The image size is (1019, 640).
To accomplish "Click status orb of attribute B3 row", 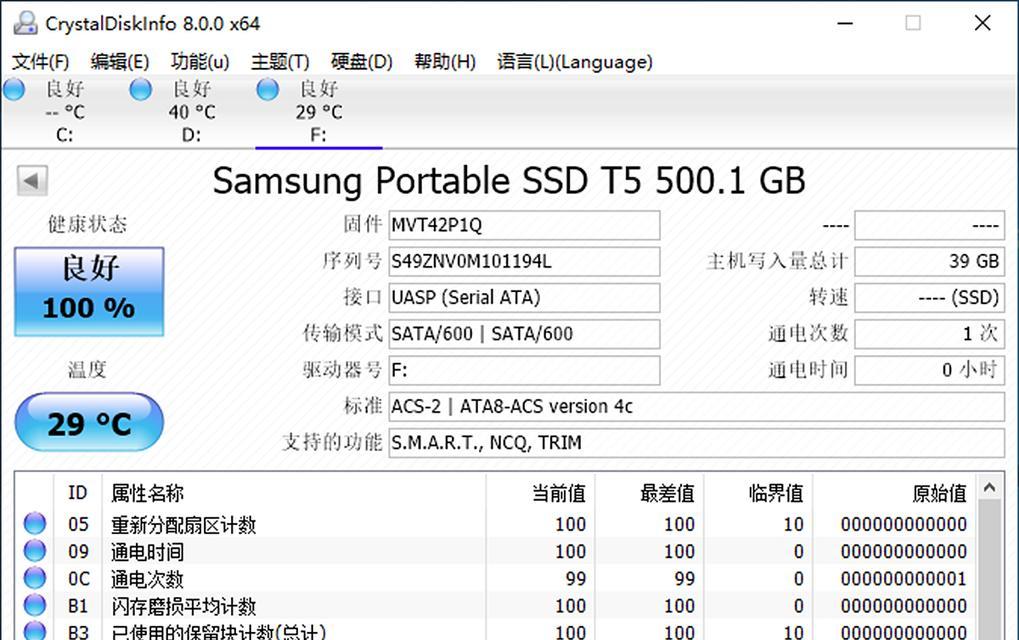I will pos(34,631).
